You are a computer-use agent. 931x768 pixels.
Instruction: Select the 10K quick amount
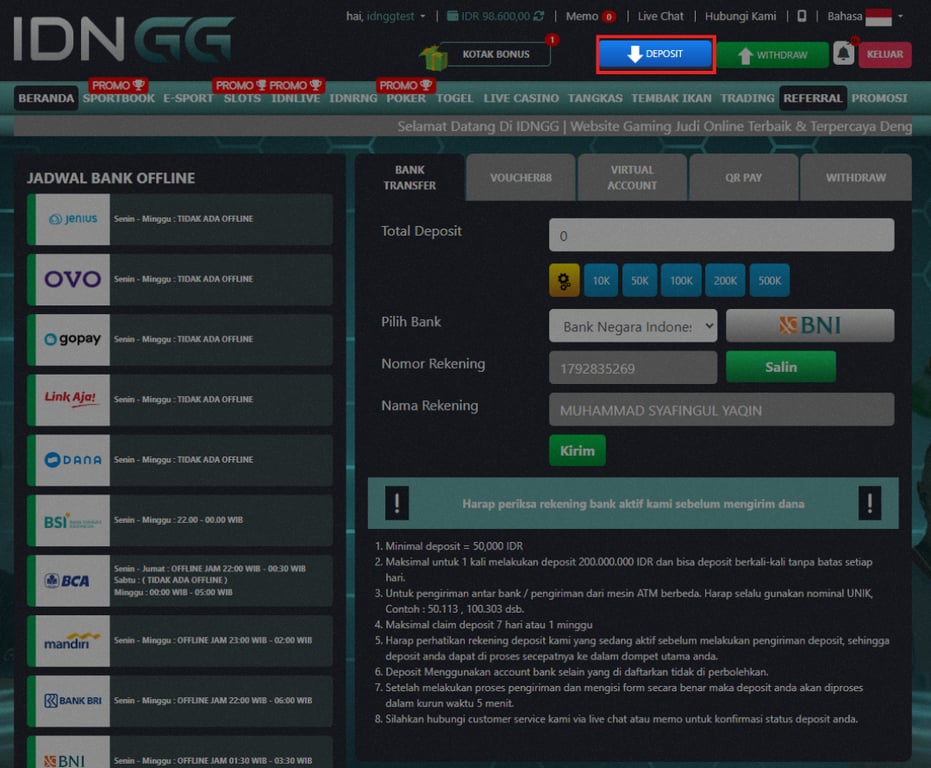601,280
